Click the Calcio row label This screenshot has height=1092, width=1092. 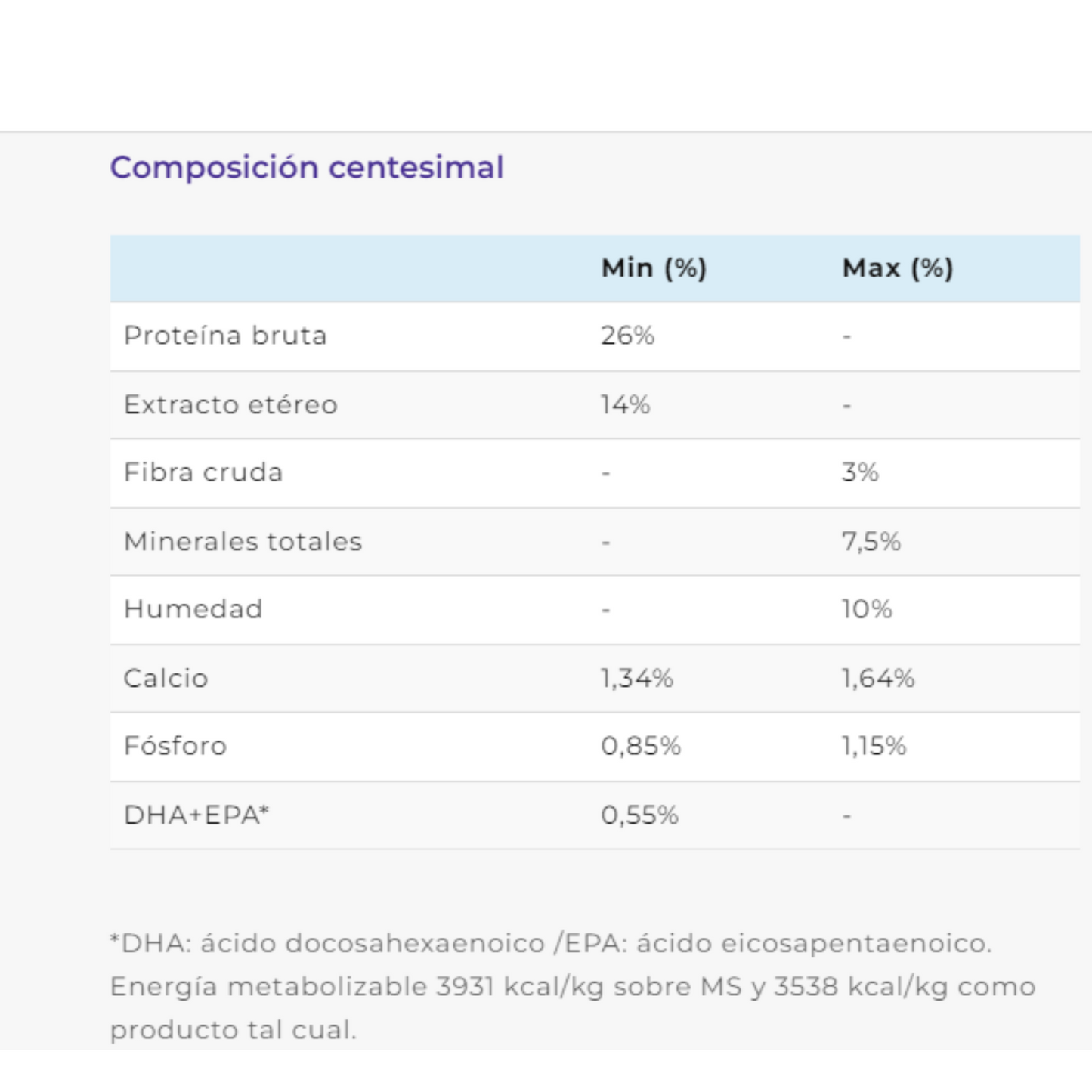(x=166, y=678)
